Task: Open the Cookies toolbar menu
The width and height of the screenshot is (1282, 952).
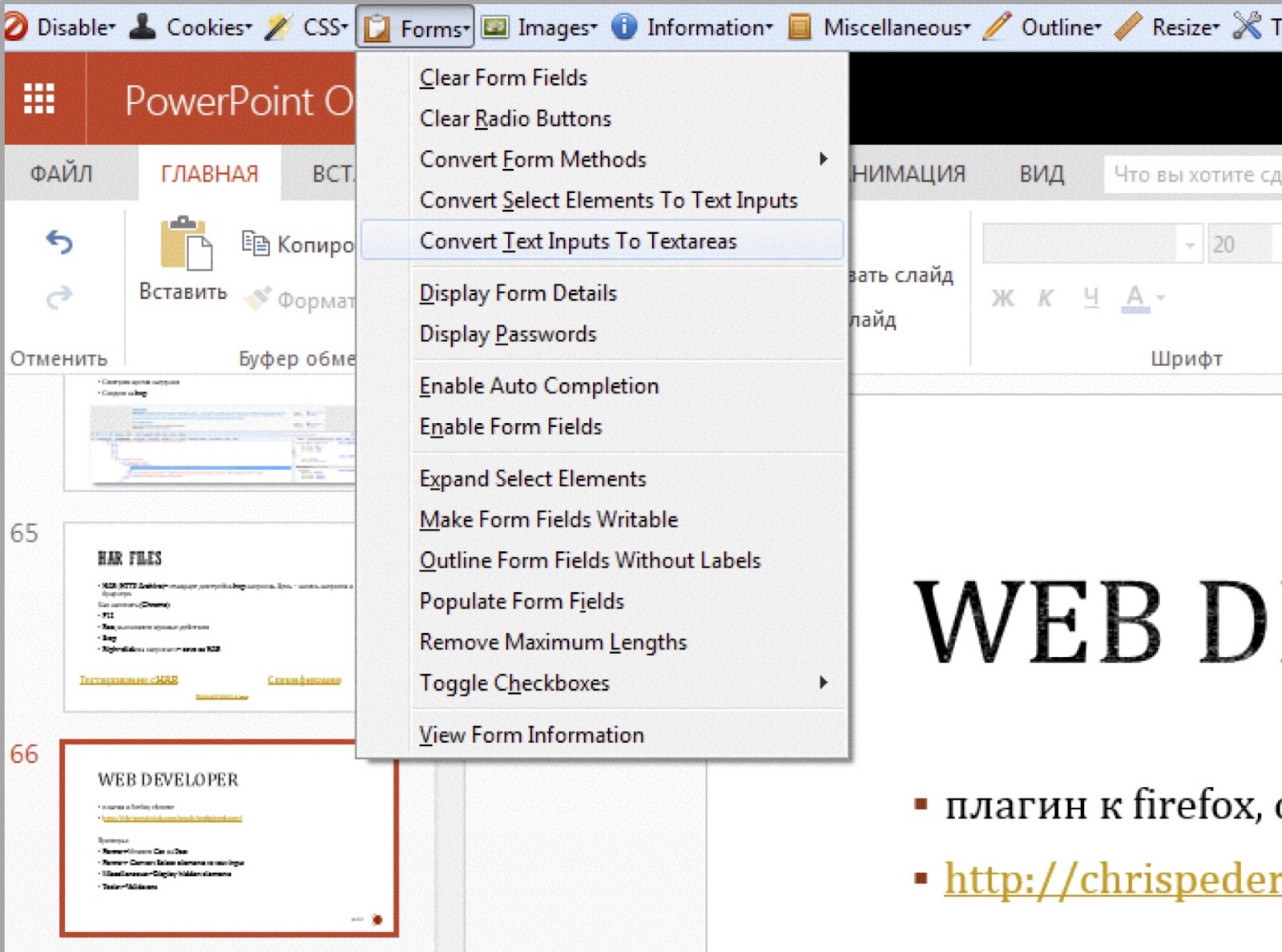Action: [191, 27]
